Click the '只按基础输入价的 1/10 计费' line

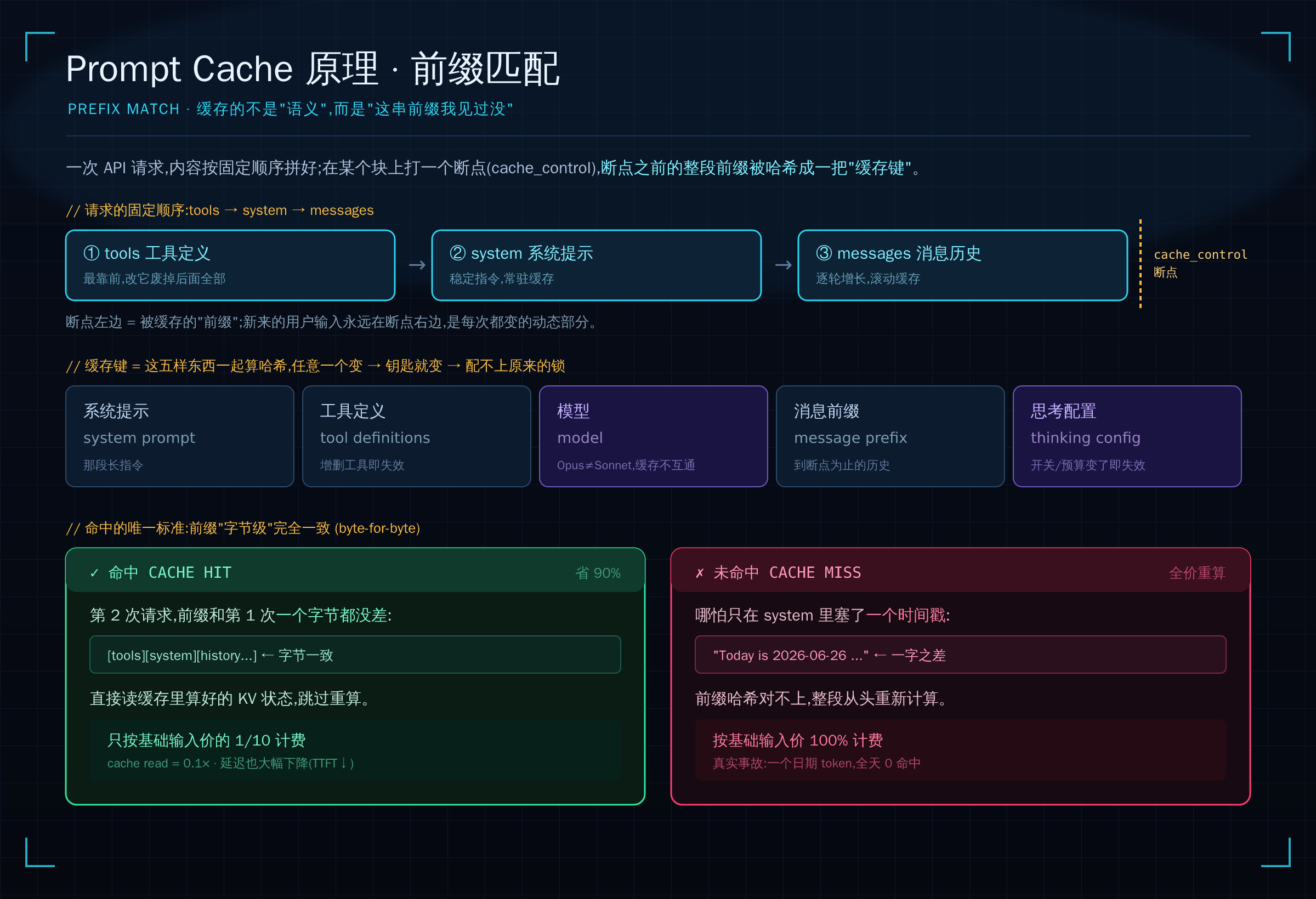tap(206, 741)
